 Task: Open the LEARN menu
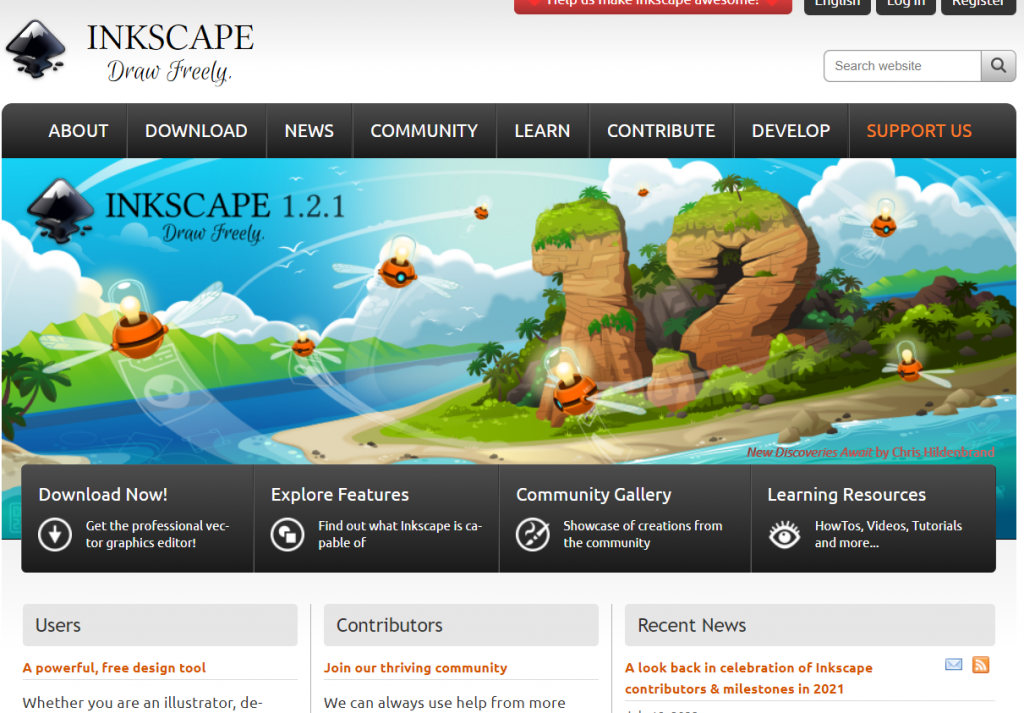point(542,131)
